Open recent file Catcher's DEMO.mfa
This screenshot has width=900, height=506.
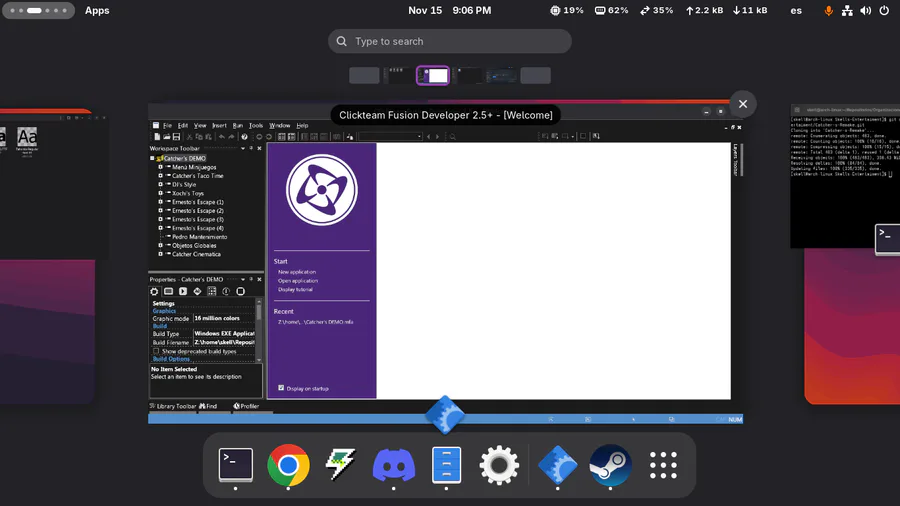(316, 322)
